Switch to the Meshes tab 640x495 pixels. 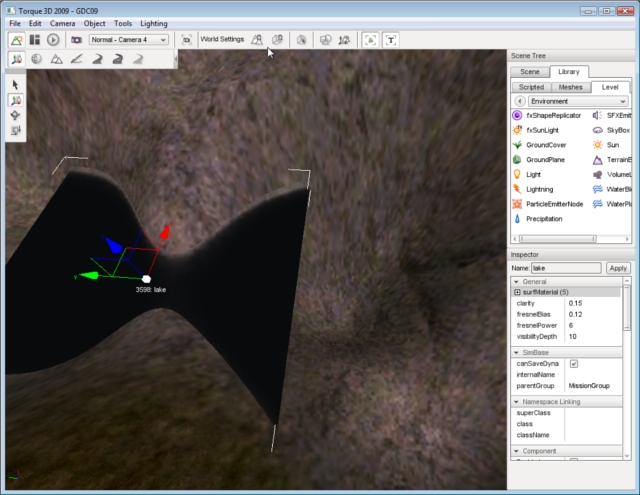570,87
